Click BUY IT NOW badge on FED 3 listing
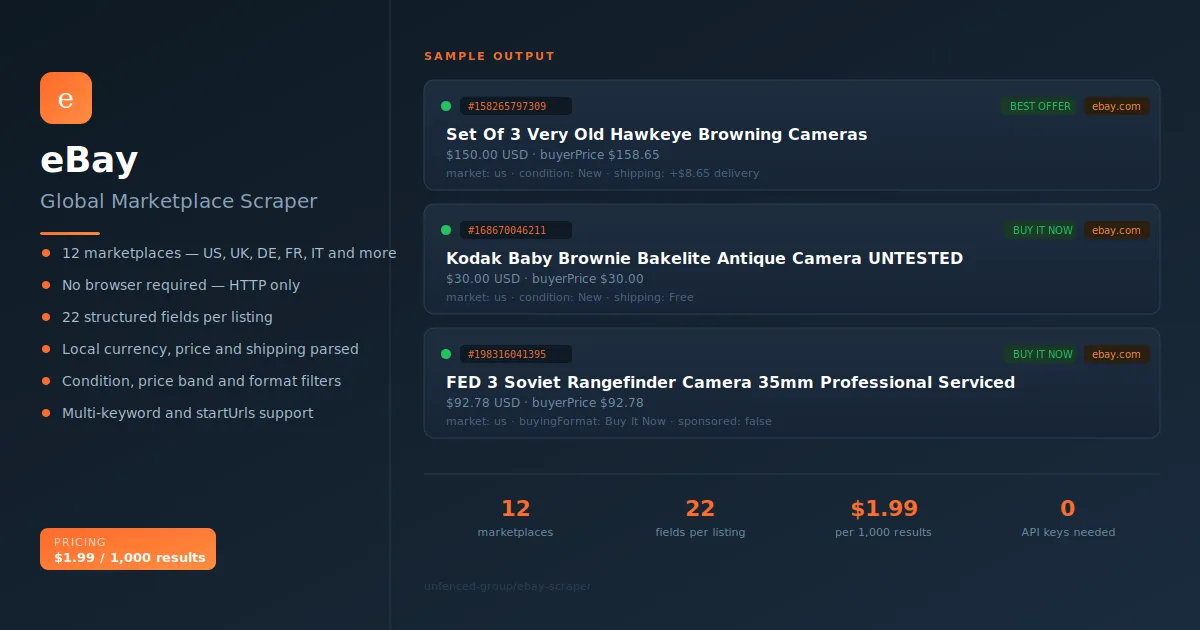The image size is (1200, 630). coord(1042,354)
